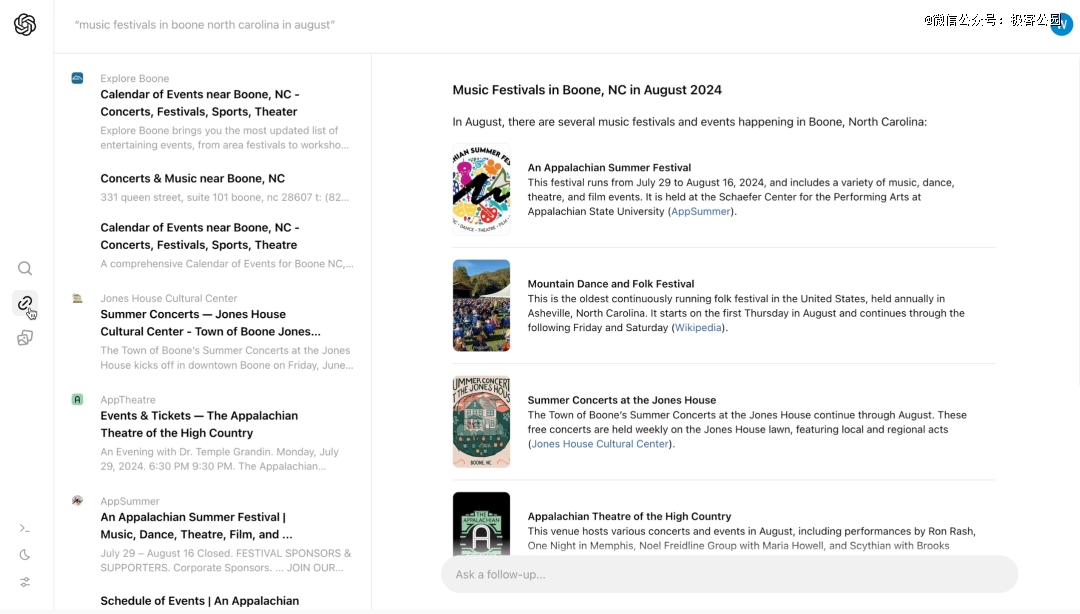Viewport: 1080px width, 614px height.
Task: Click the "Ask a follow-up..." input box
Action: (729, 574)
